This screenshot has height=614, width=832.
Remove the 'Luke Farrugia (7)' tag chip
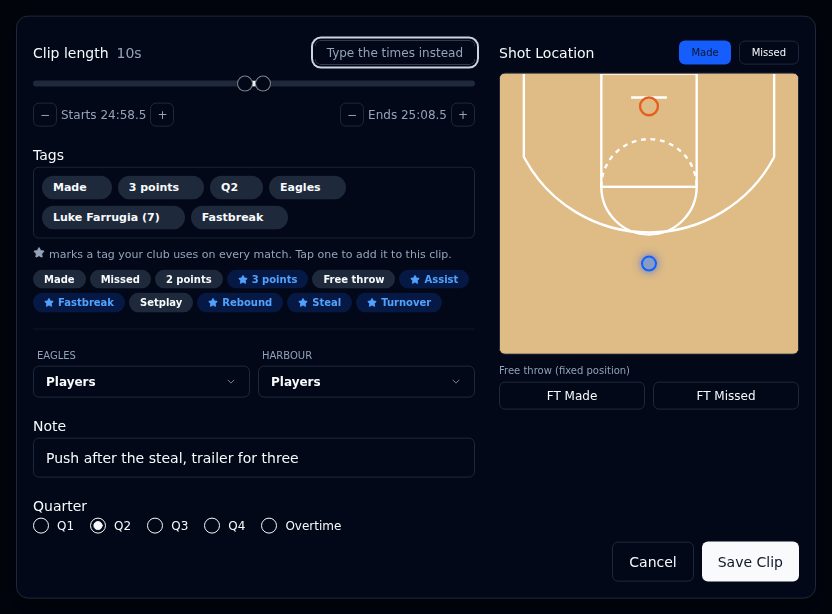pyautogui.click(x=114, y=217)
